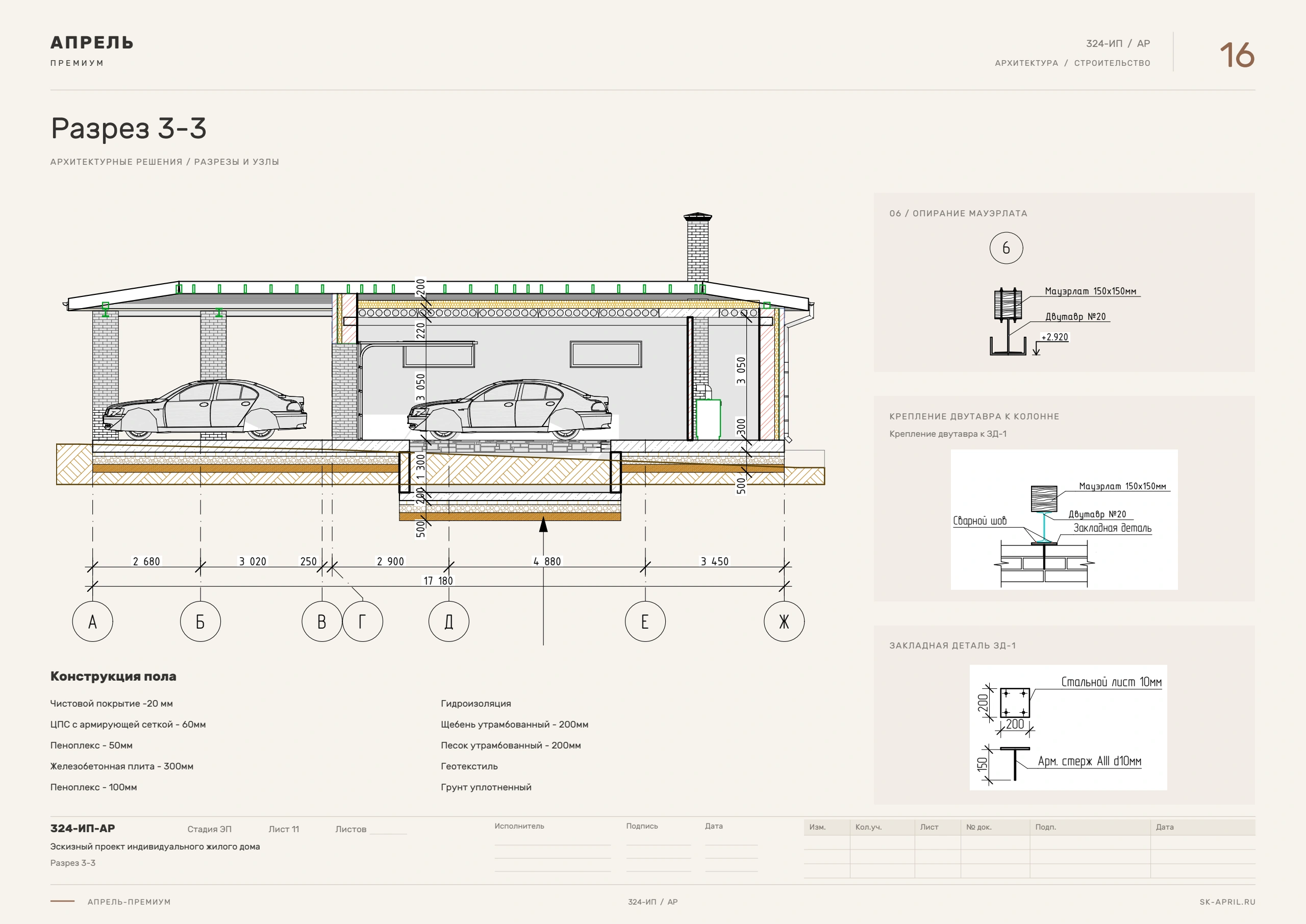Click the line Геотекстиль
The height and width of the screenshot is (924, 1306).
coord(469,766)
